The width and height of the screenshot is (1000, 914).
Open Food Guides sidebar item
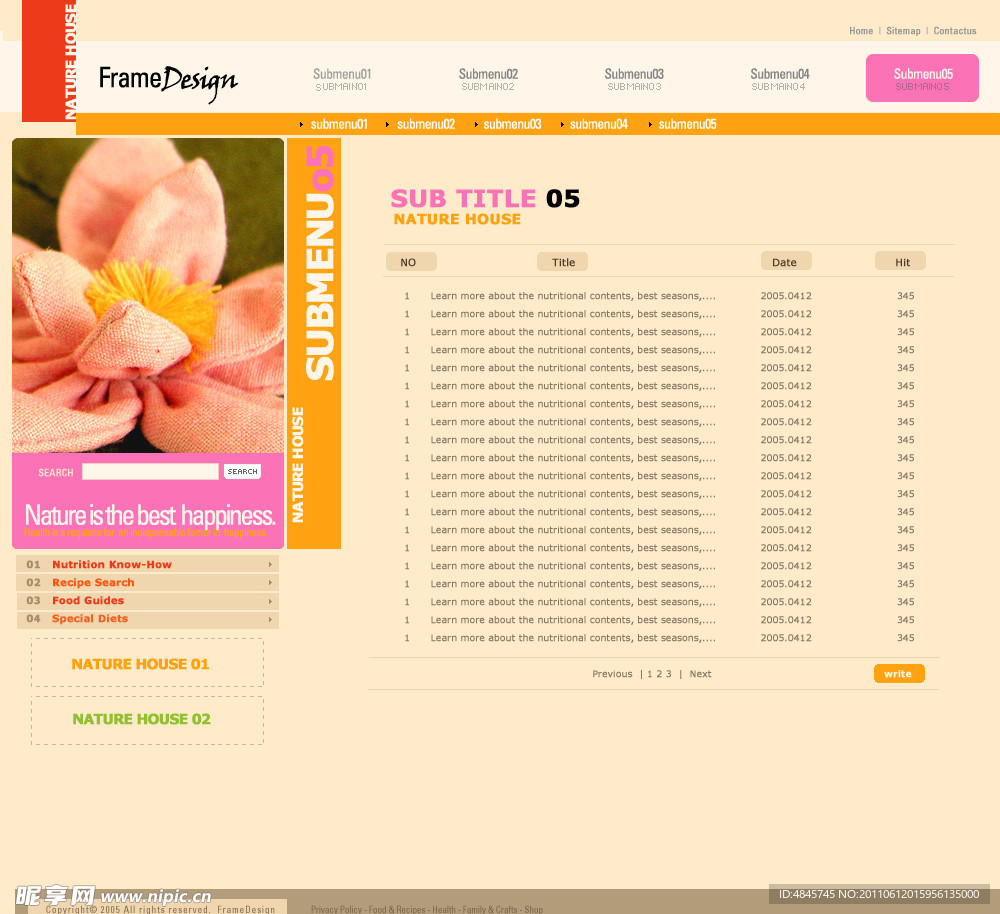(x=88, y=601)
